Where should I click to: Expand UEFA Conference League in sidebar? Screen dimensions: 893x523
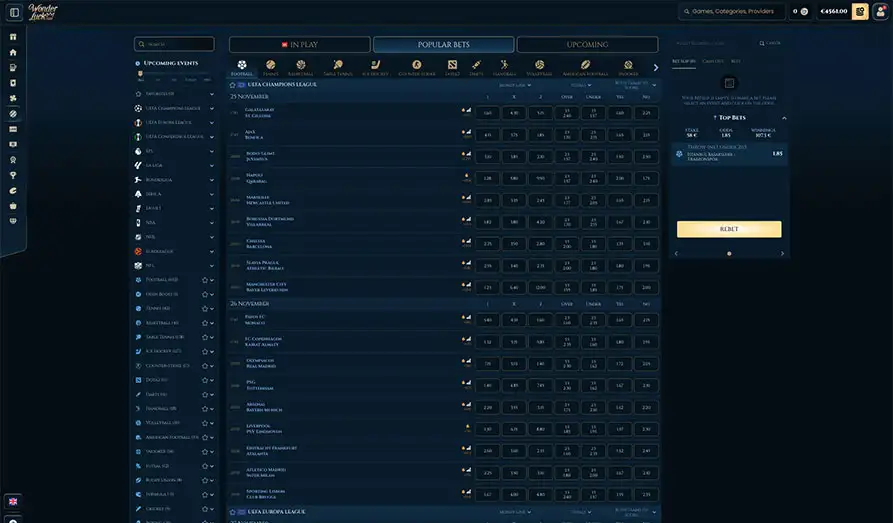[x=212, y=137]
